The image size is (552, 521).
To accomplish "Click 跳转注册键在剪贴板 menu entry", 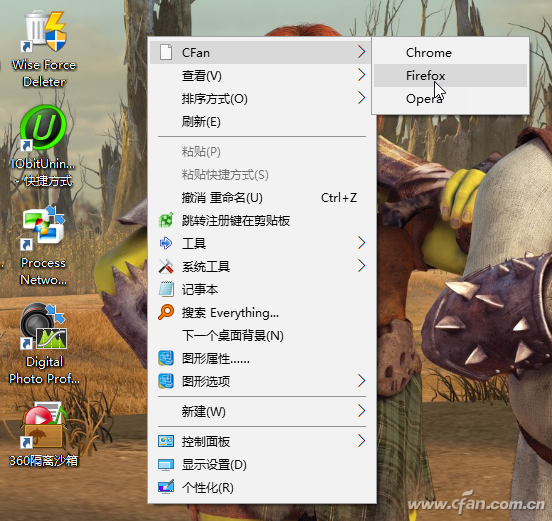I will 262,221.
